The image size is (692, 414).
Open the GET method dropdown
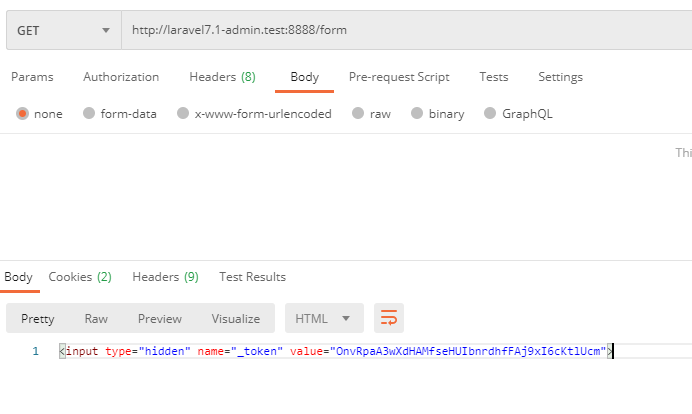(64, 30)
